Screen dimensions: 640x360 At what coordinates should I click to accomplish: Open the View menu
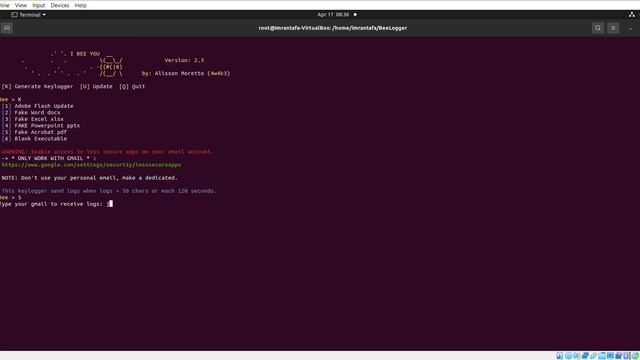pyautogui.click(x=20, y=5)
